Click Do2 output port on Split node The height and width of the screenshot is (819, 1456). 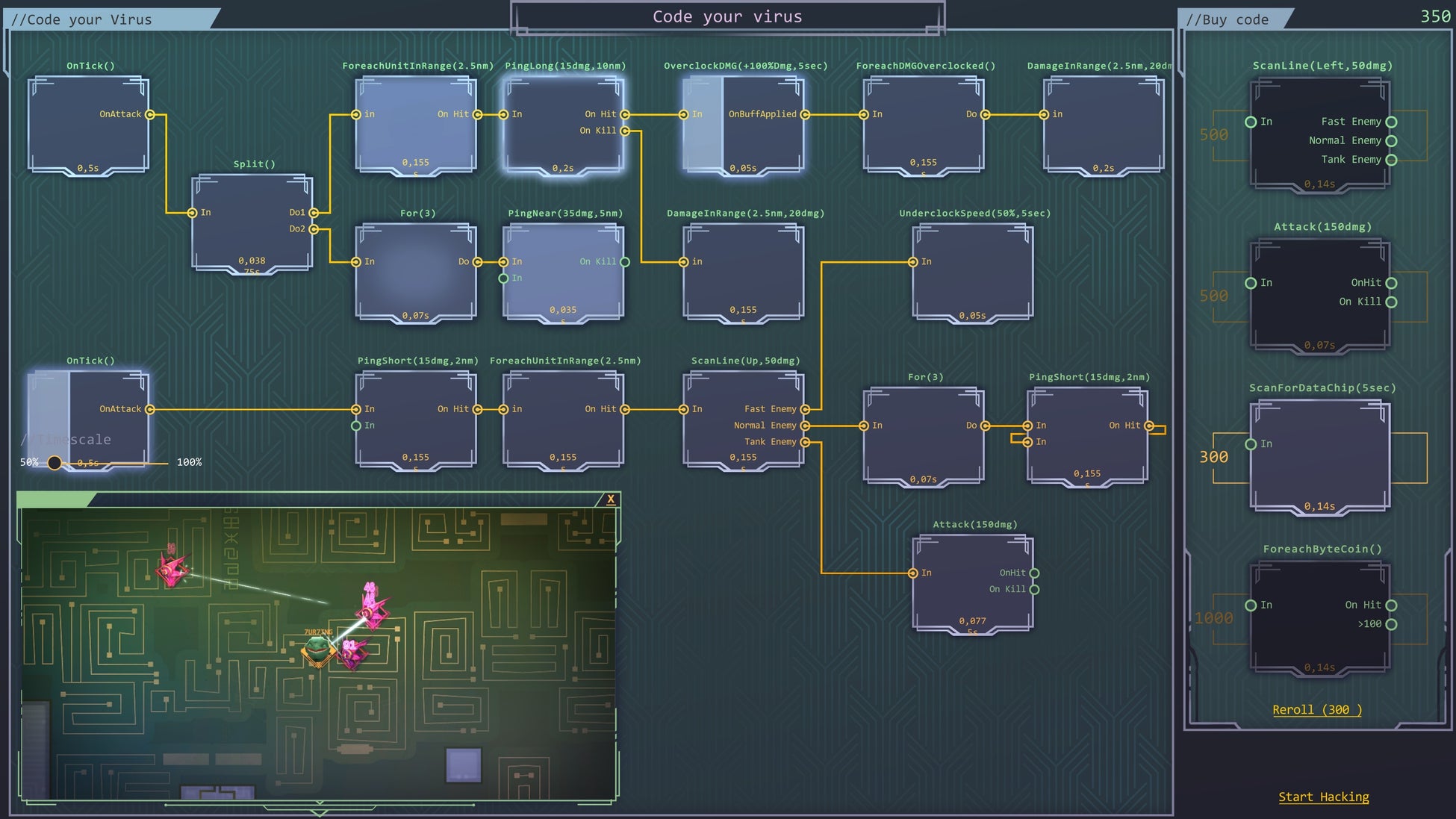tap(314, 229)
